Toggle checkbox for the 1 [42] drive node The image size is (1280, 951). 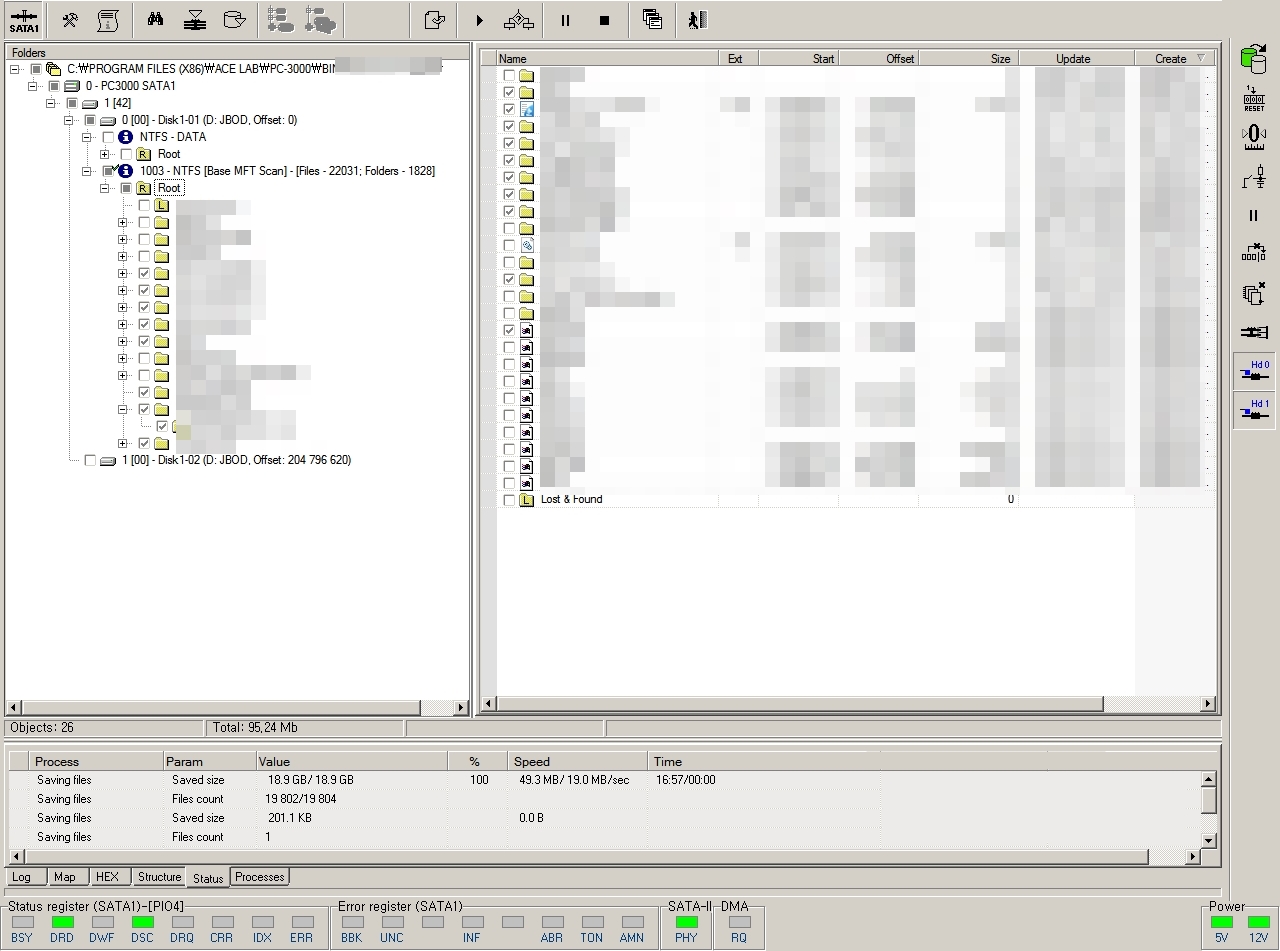pos(72,103)
